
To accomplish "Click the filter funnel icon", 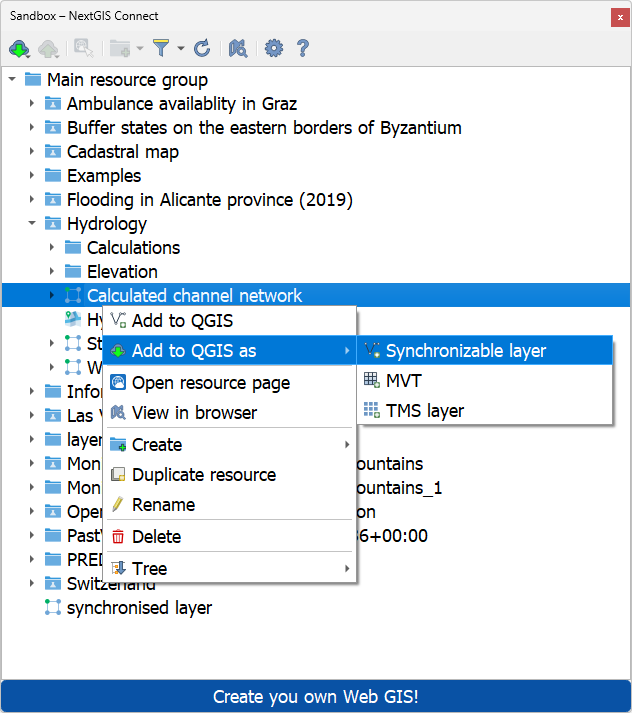I will pos(161,48).
